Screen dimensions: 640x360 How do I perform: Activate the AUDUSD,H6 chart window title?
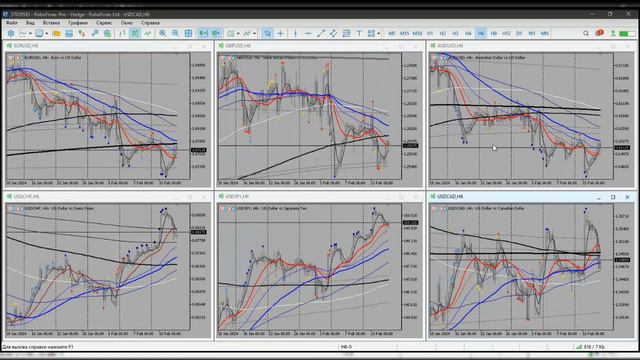click(x=450, y=46)
